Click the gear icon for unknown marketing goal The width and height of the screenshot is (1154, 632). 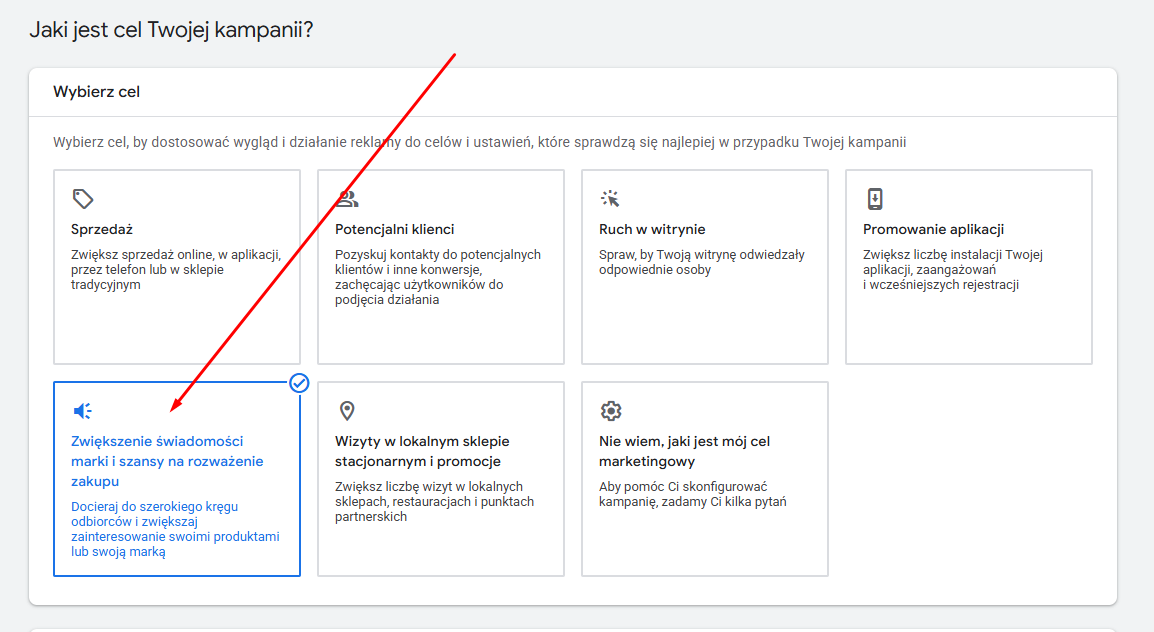tap(611, 411)
